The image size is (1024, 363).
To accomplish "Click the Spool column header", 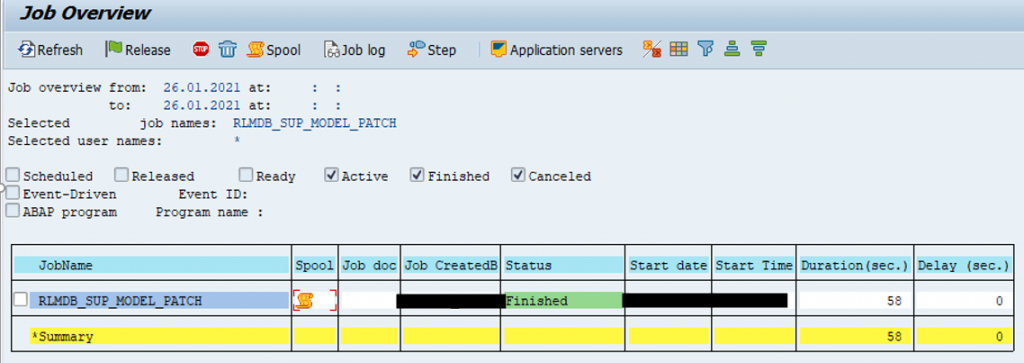I will pos(315,265).
